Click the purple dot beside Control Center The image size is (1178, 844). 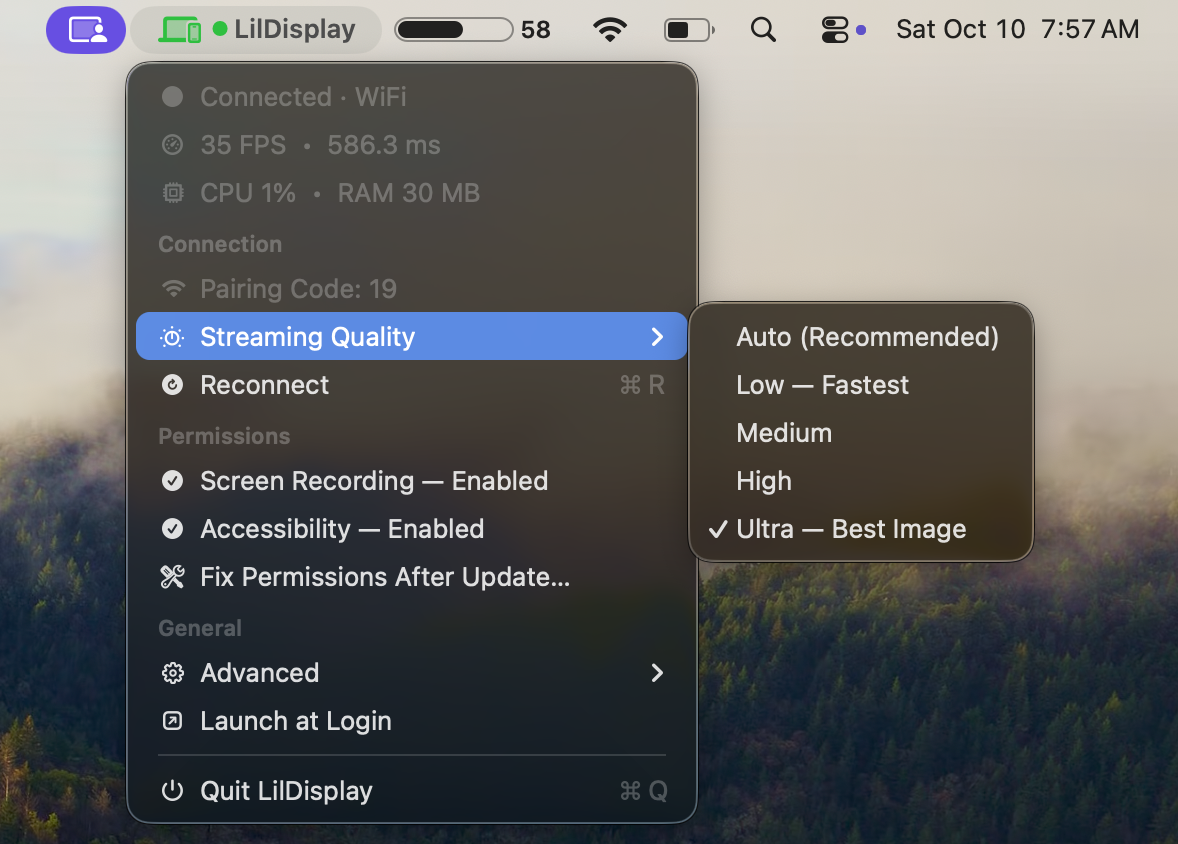(861, 31)
